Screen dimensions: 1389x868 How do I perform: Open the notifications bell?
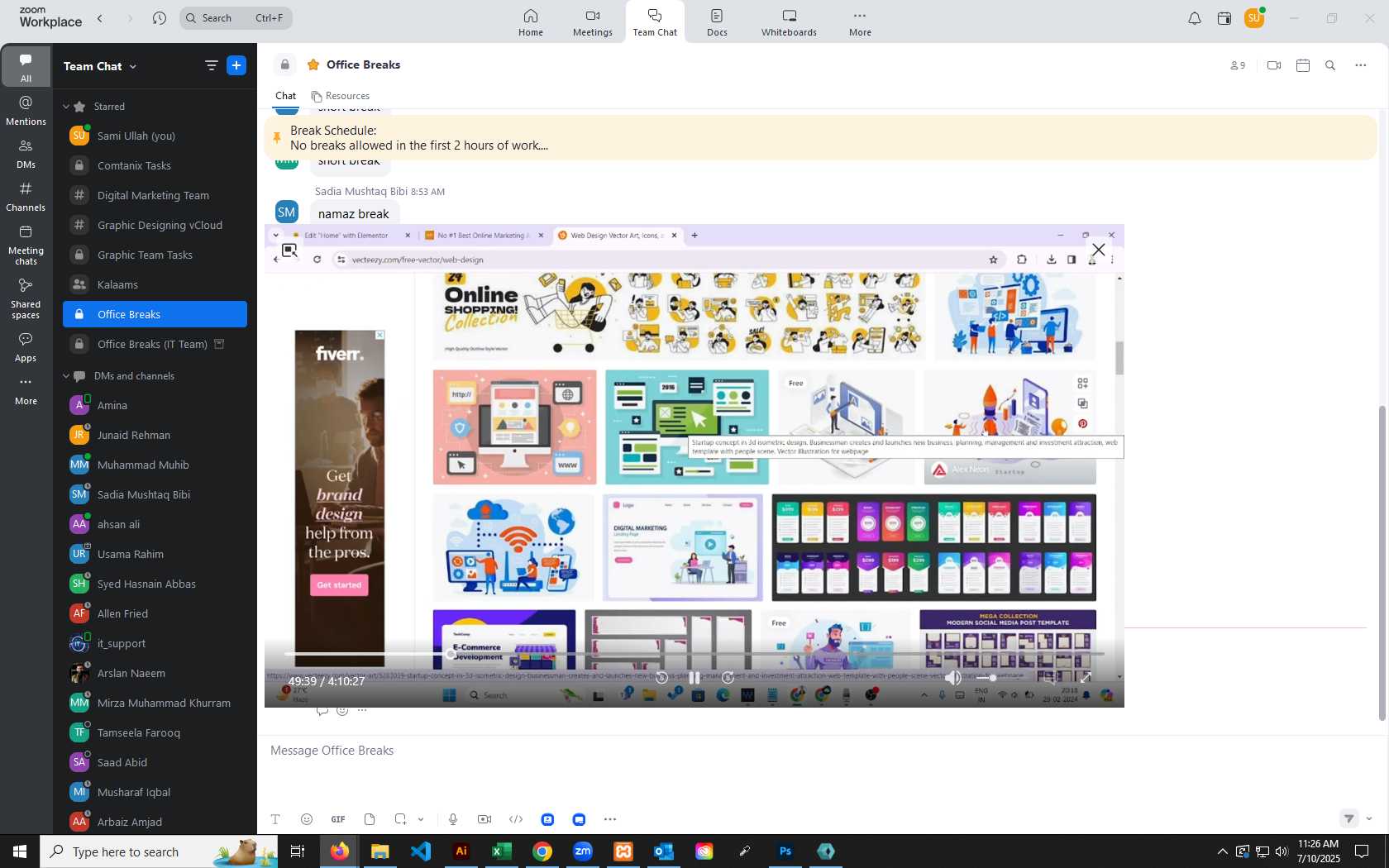[1195, 18]
